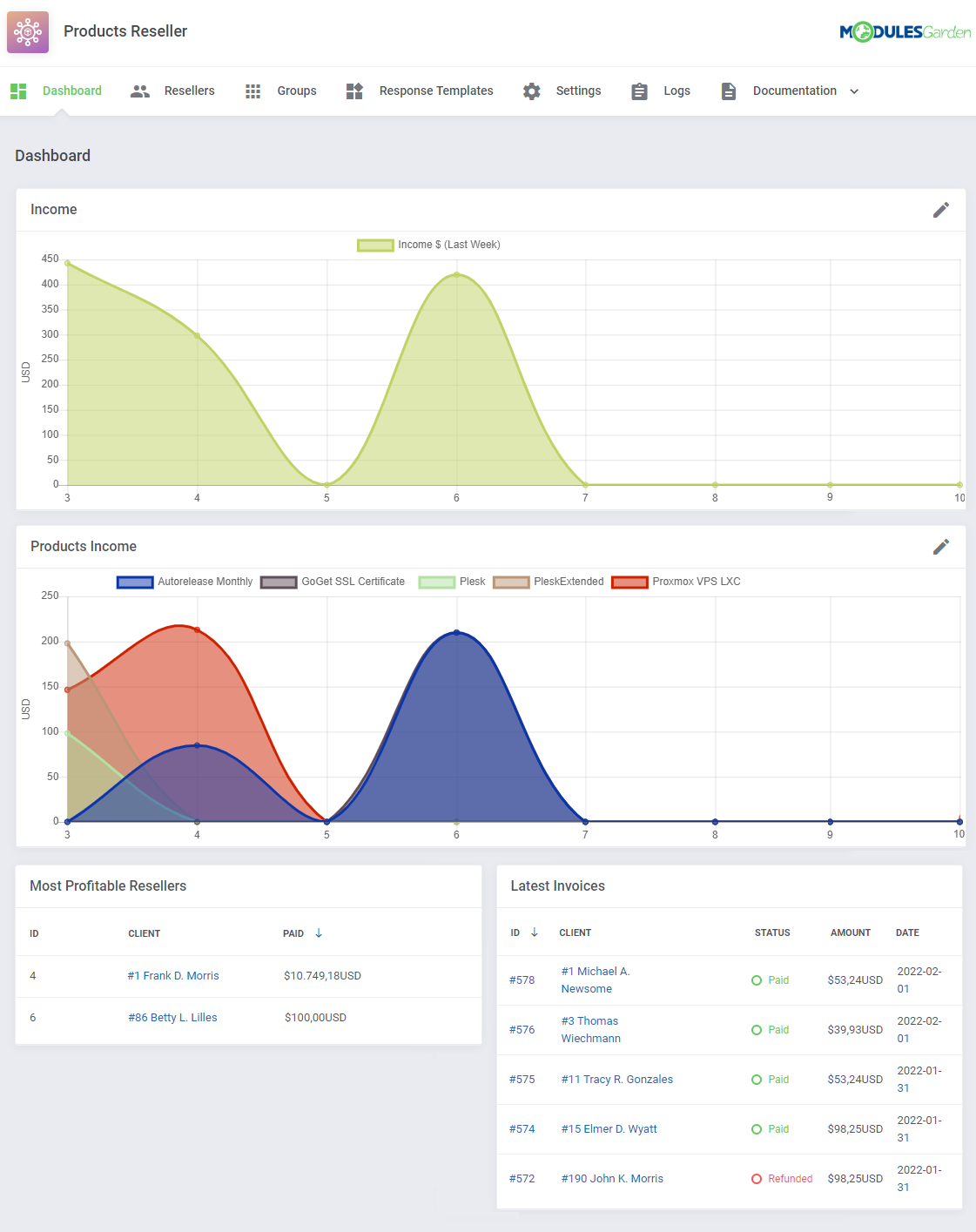Click the Response Templates widget icon
Screen dimensions: 976x1232
pyautogui.click(x=354, y=91)
